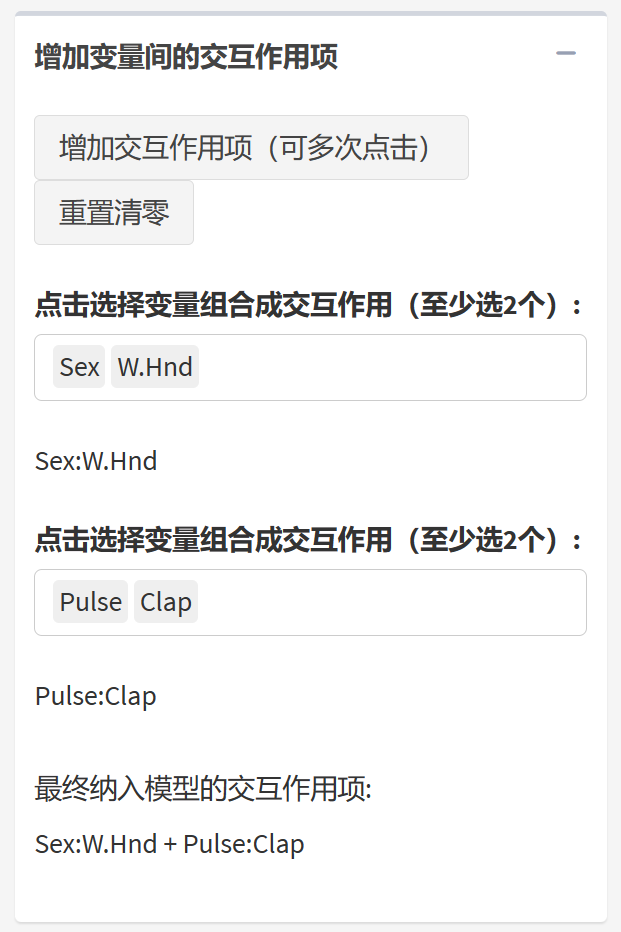
Task: Click empty space right of 重置清零 button
Action: point(390,213)
